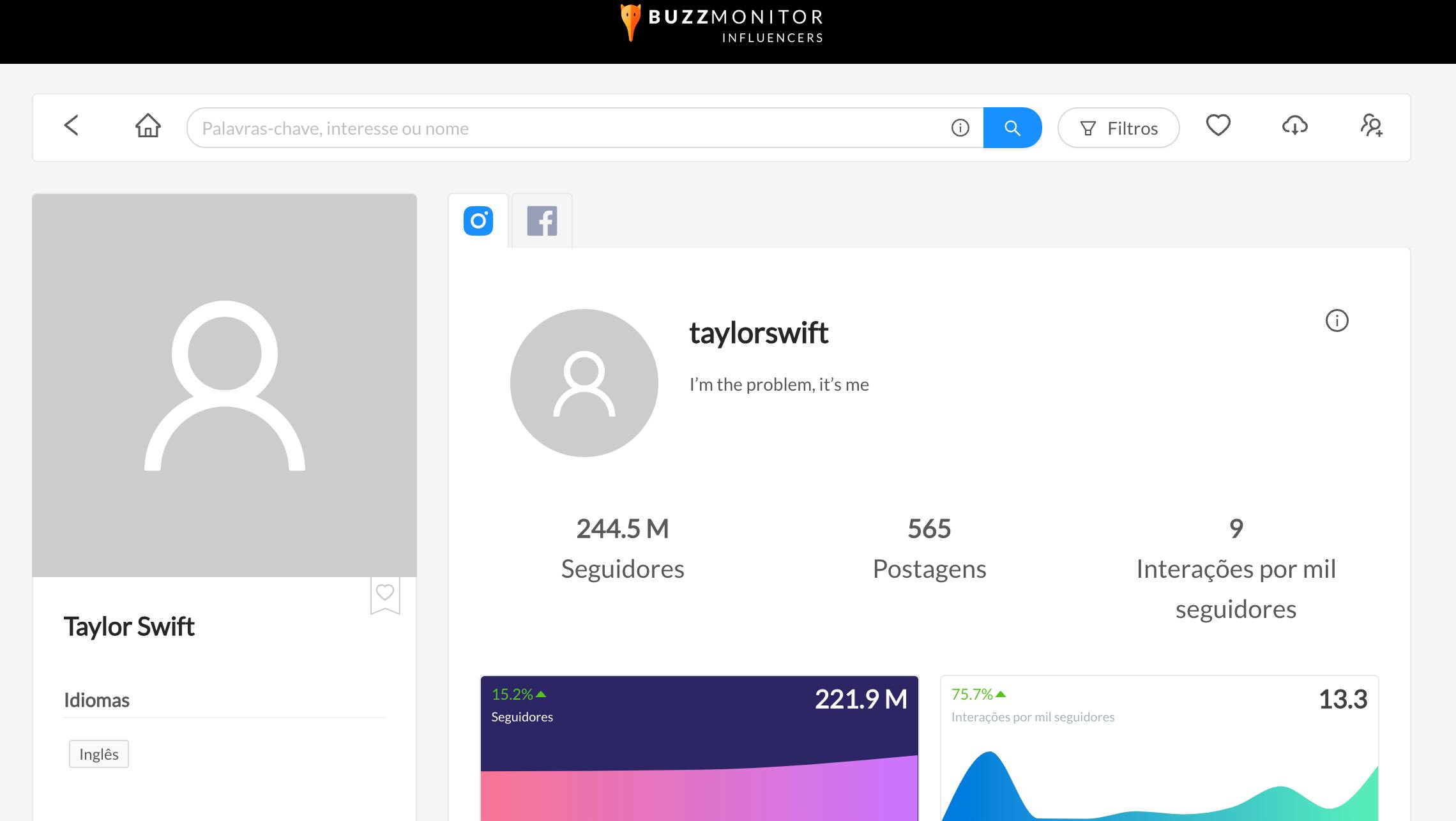Screen dimensions: 1456x821
Task: Click the Buzzmonitor Influencers logo
Action: pyautogui.click(x=722, y=24)
